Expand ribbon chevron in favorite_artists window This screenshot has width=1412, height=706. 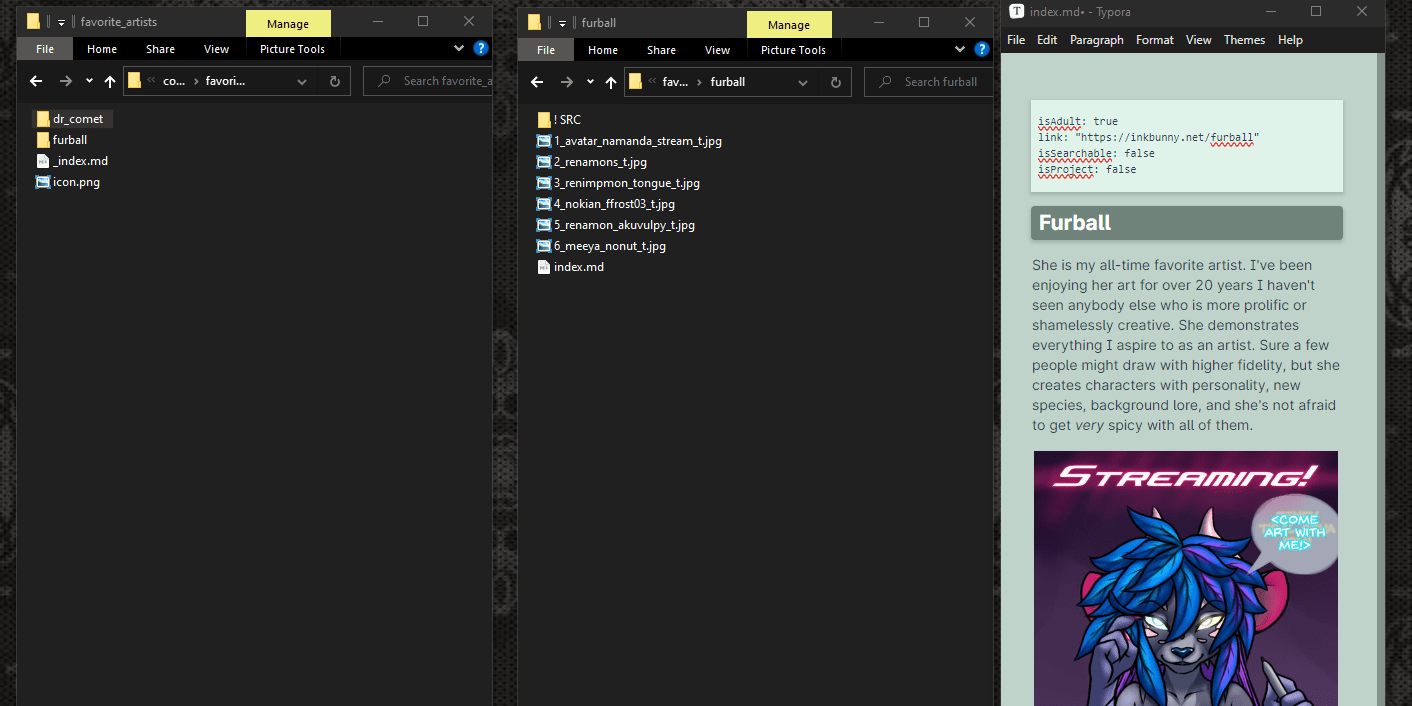coord(459,48)
